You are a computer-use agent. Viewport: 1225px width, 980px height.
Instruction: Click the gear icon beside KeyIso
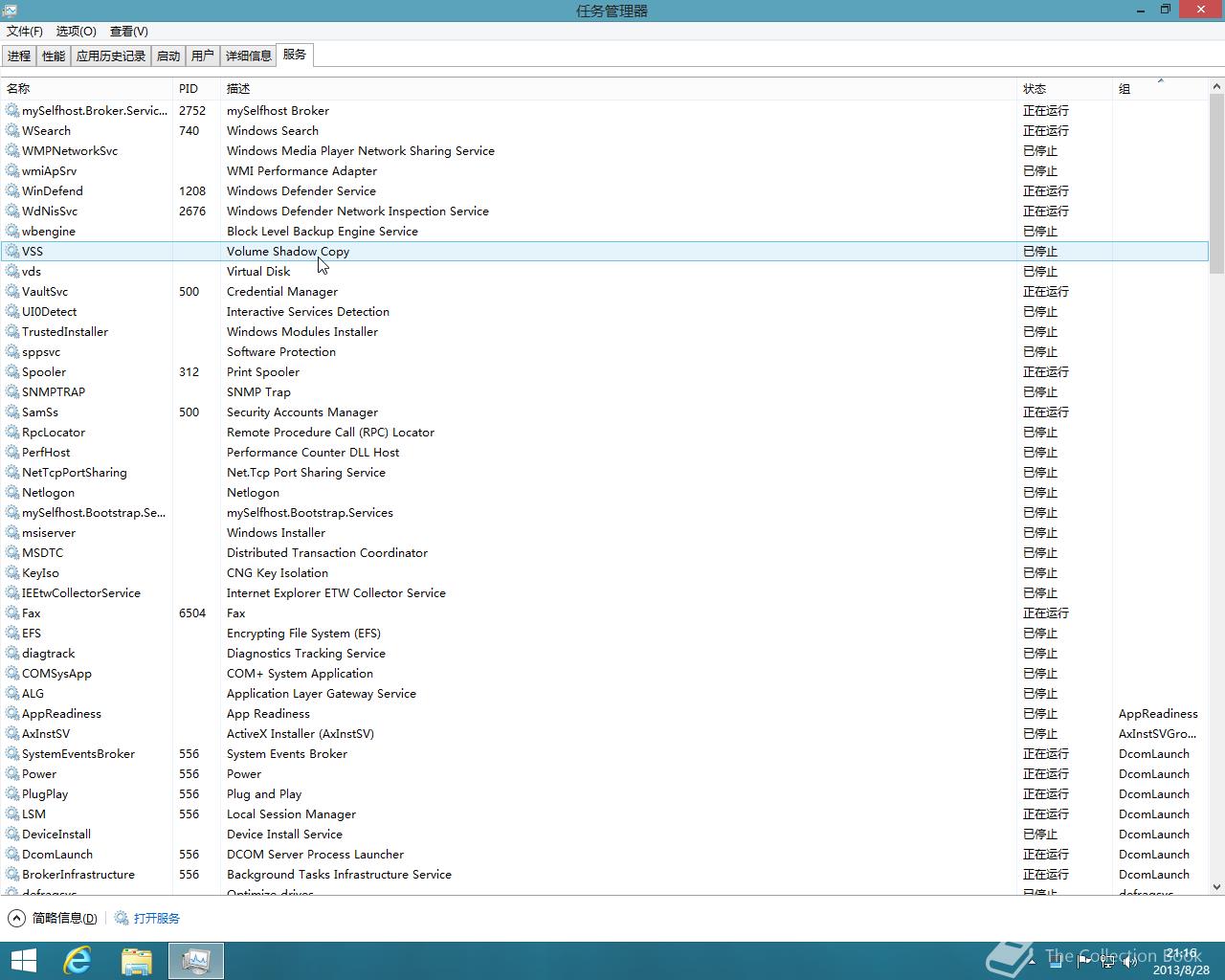click(x=12, y=573)
